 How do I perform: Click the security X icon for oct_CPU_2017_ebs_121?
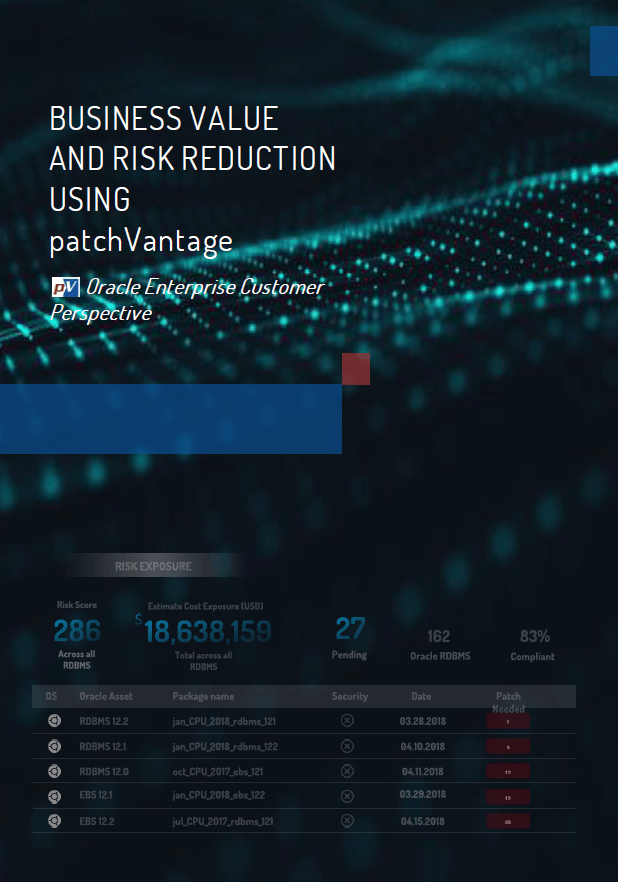[x=348, y=771]
